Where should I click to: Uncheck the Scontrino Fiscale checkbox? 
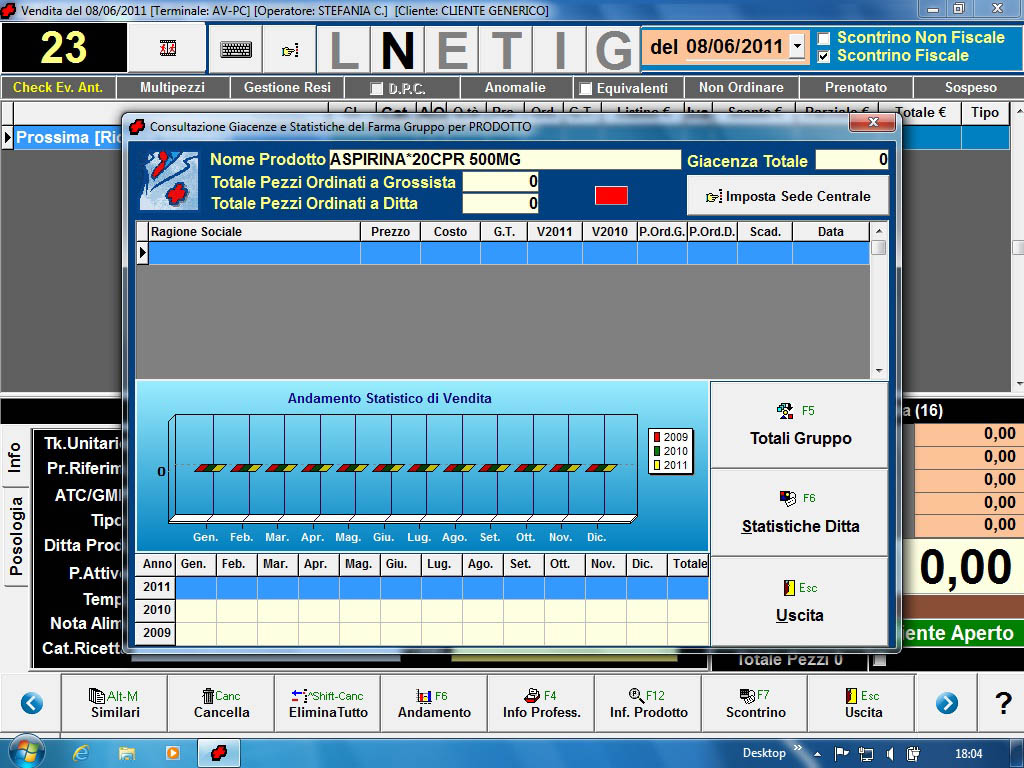pyautogui.click(x=824, y=57)
